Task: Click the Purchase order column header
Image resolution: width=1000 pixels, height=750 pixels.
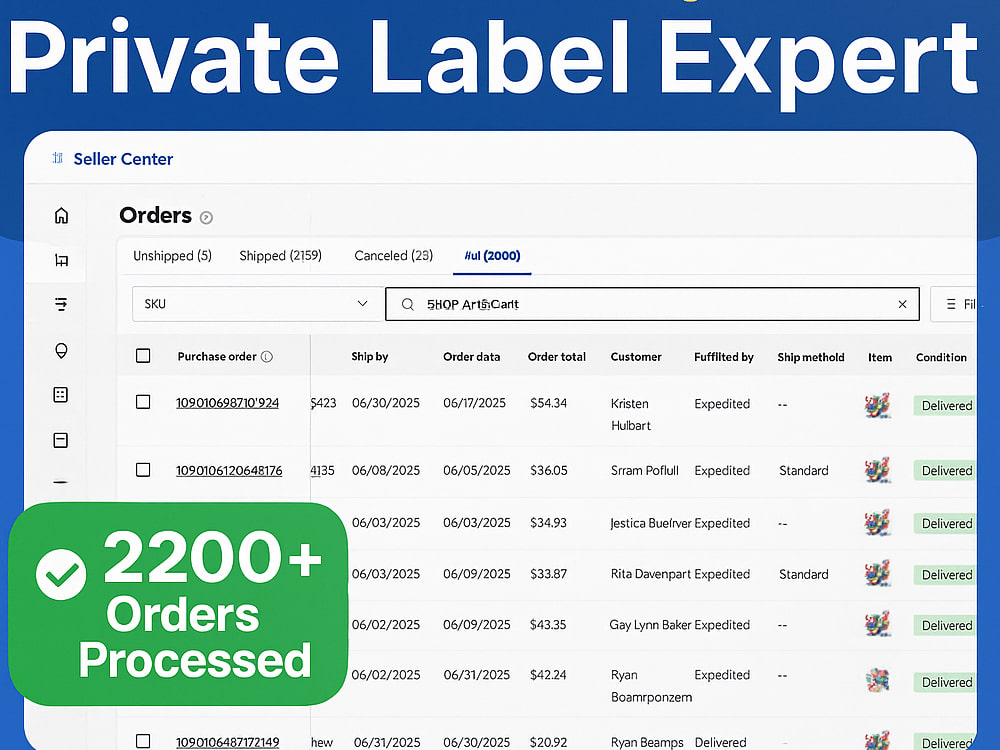Action: pos(217,357)
